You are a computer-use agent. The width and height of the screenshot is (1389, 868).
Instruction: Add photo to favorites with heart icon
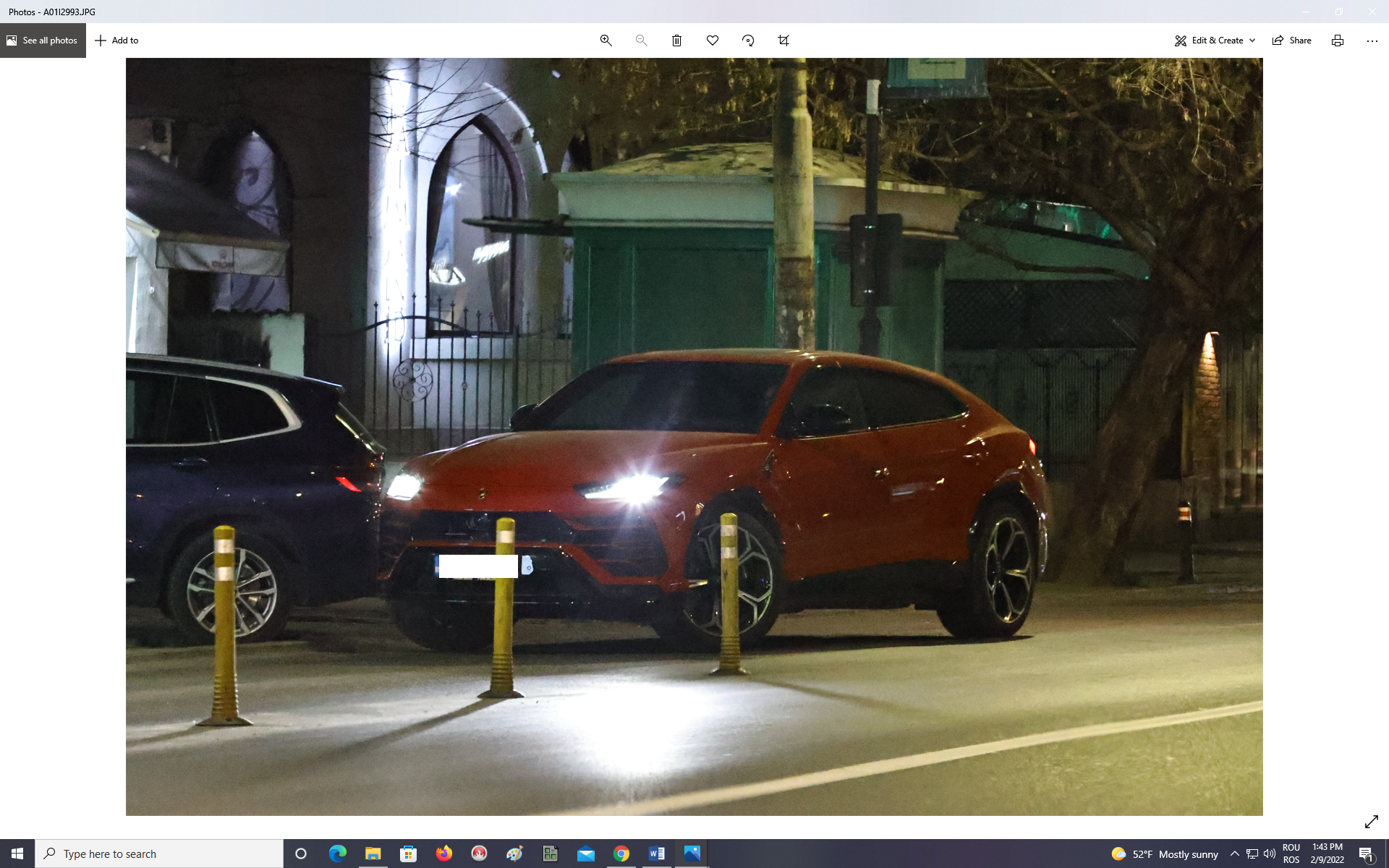point(713,41)
